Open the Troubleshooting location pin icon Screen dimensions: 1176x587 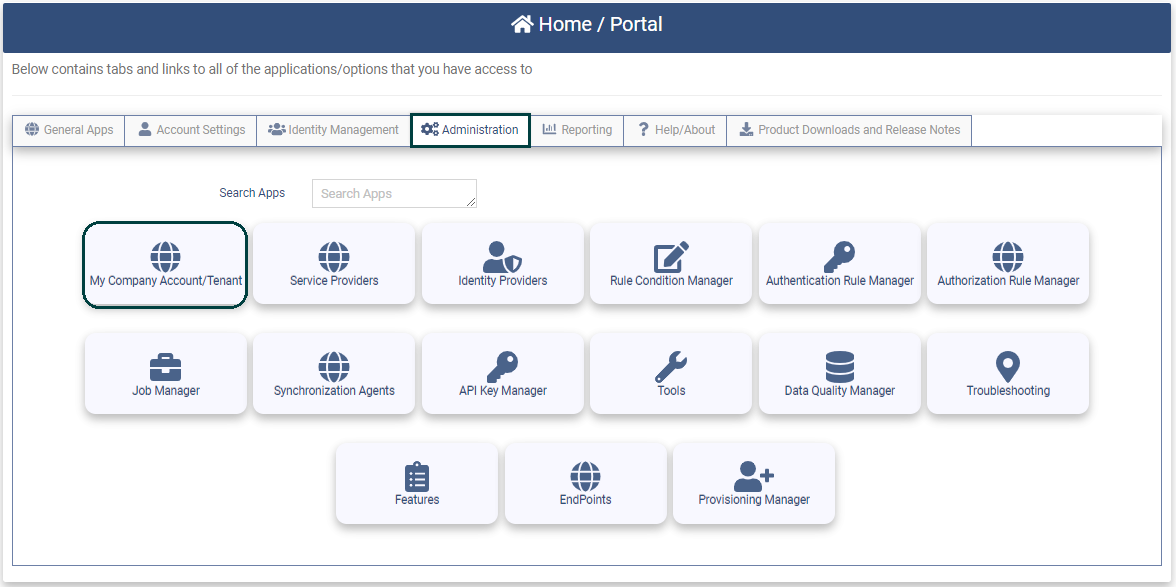1006,373
